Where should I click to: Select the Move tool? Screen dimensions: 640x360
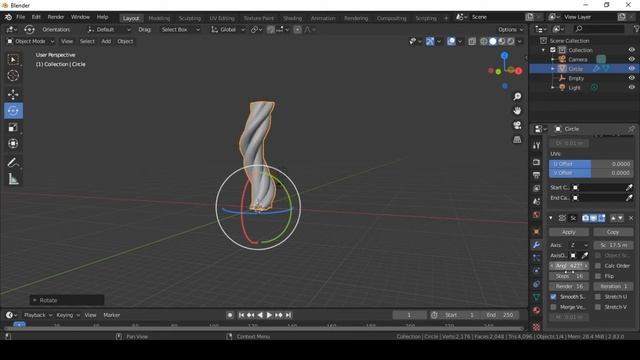(x=13, y=94)
